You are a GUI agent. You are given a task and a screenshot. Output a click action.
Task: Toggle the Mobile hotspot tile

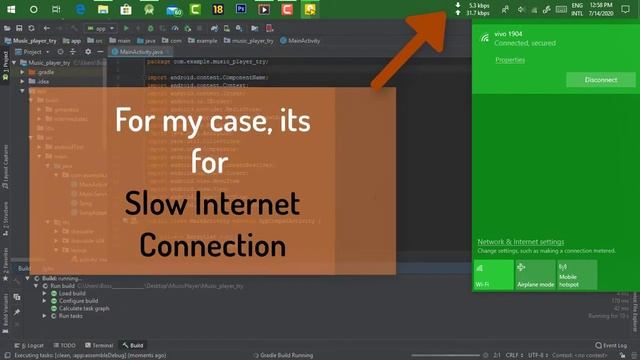tap(577, 275)
